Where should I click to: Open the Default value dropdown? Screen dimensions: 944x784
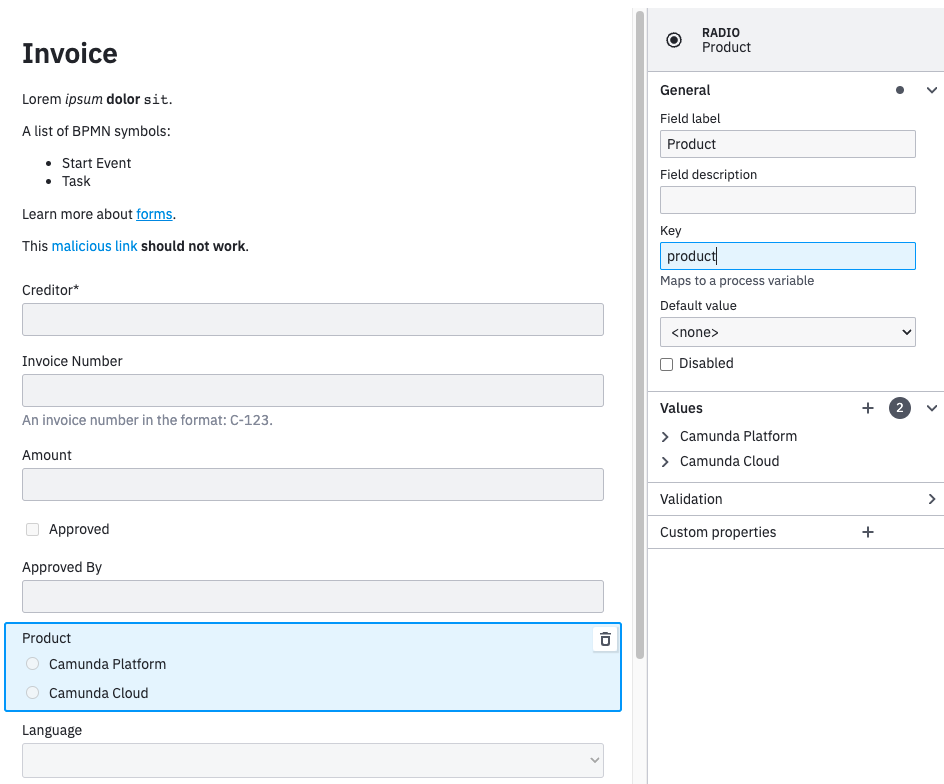pyautogui.click(x=787, y=331)
